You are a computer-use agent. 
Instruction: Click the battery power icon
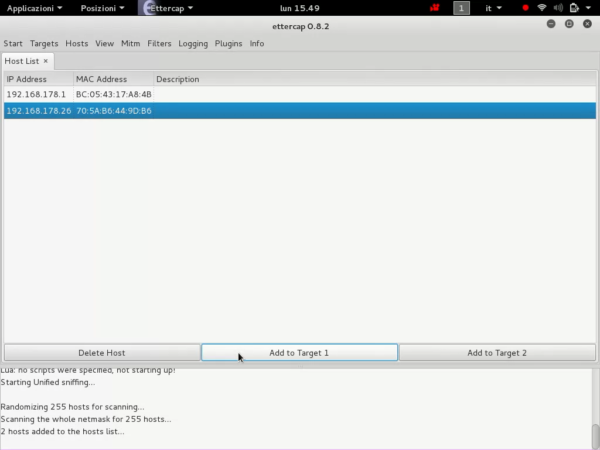[574, 8]
